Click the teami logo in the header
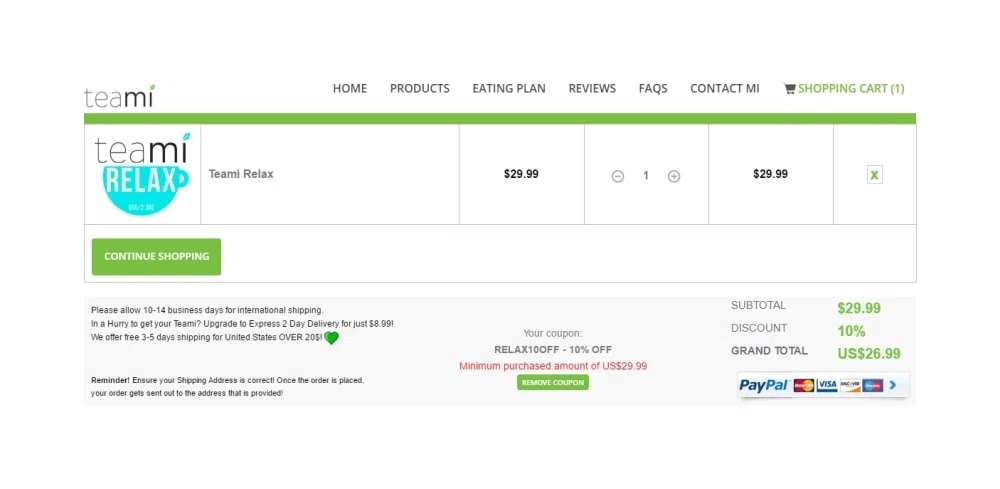The height and width of the screenshot is (489, 1000). (119, 96)
